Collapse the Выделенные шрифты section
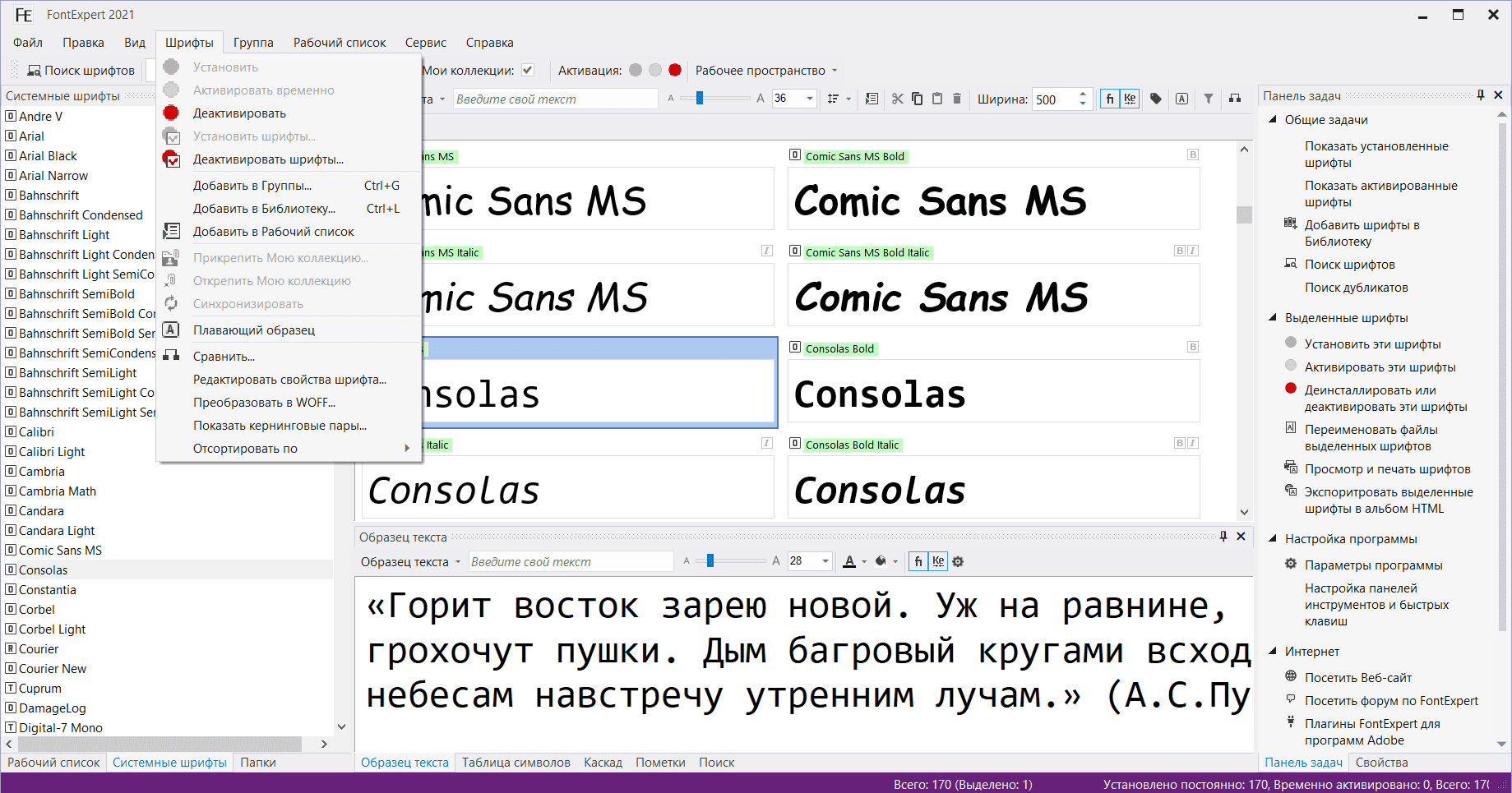The image size is (1512, 793). click(1273, 318)
